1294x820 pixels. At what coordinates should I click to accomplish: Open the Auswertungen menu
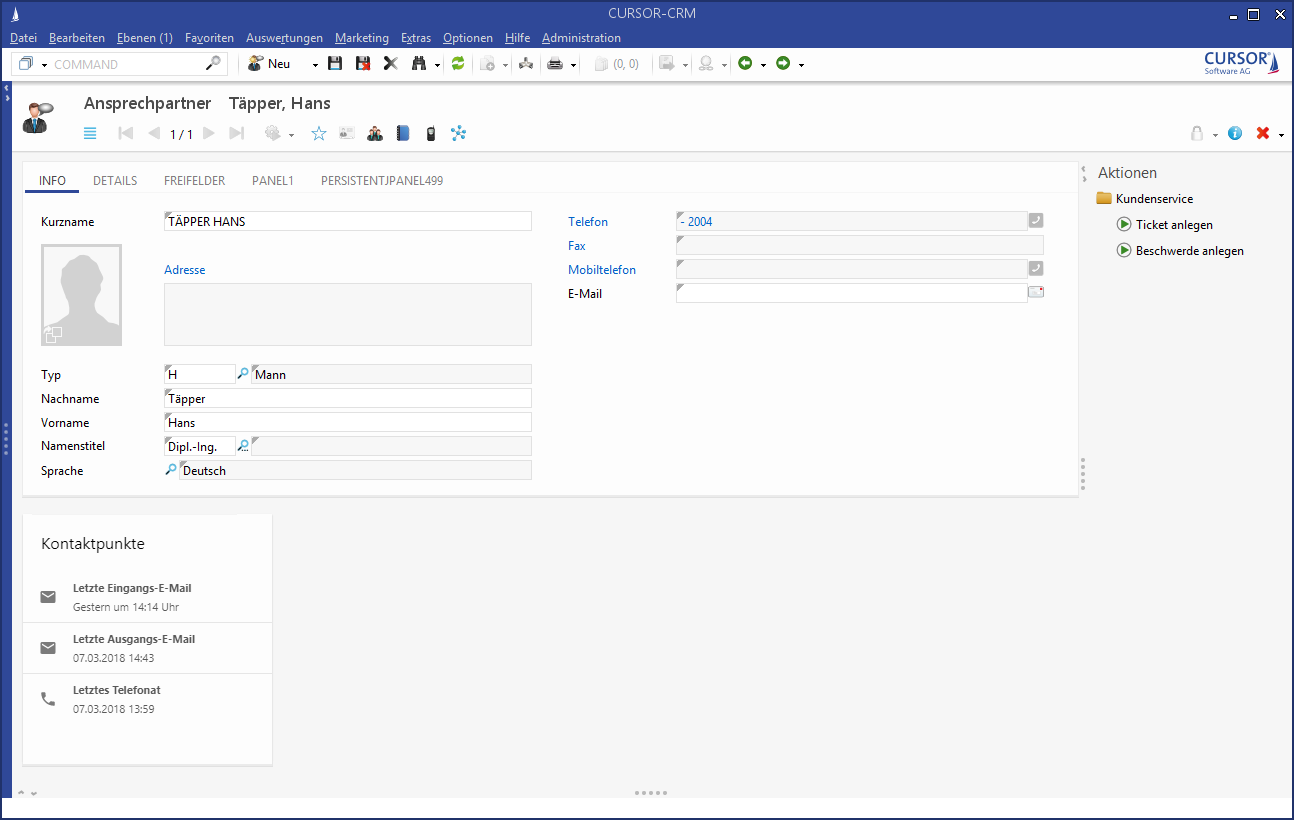tap(284, 38)
